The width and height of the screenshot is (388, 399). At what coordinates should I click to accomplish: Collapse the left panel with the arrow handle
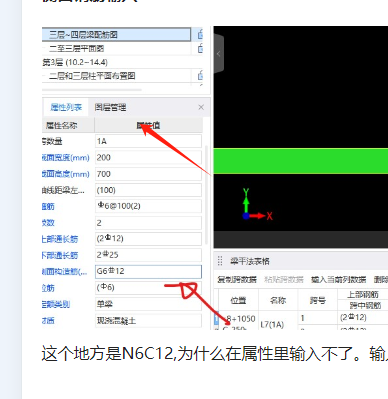pyautogui.click(x=219, y=54)
